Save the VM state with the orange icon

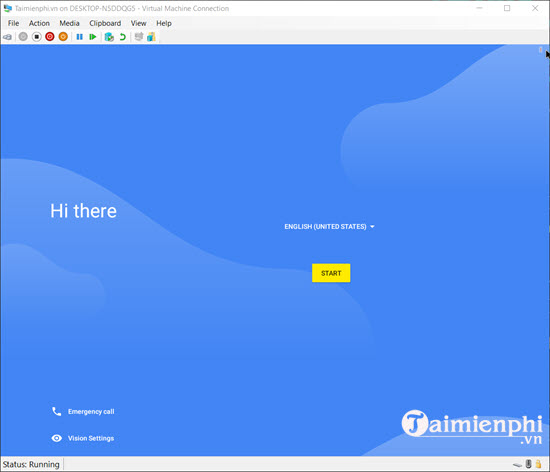click(x=63, y=36)
